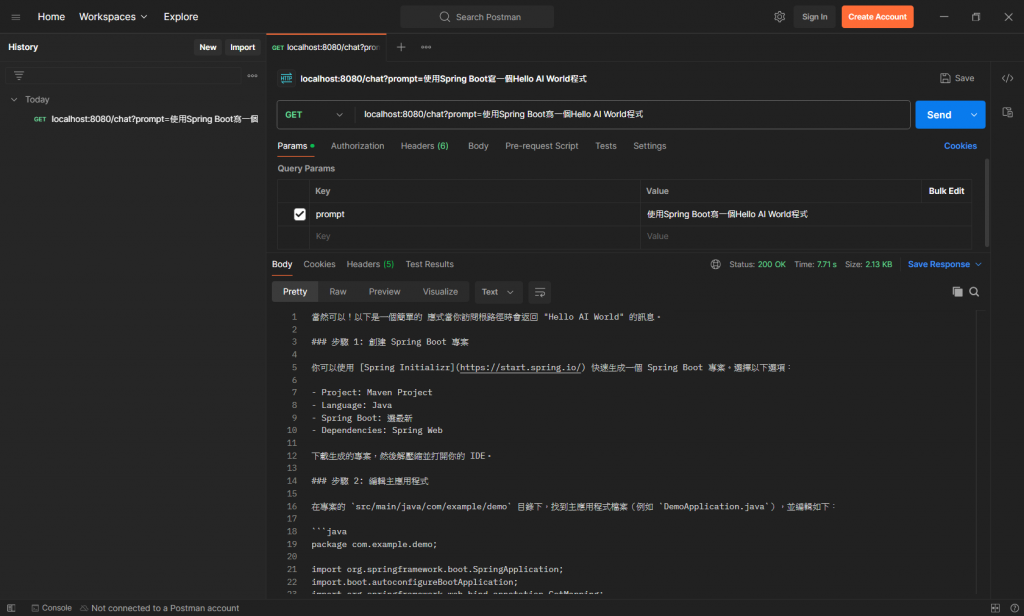Open the Cookies link

coord(960,146)
